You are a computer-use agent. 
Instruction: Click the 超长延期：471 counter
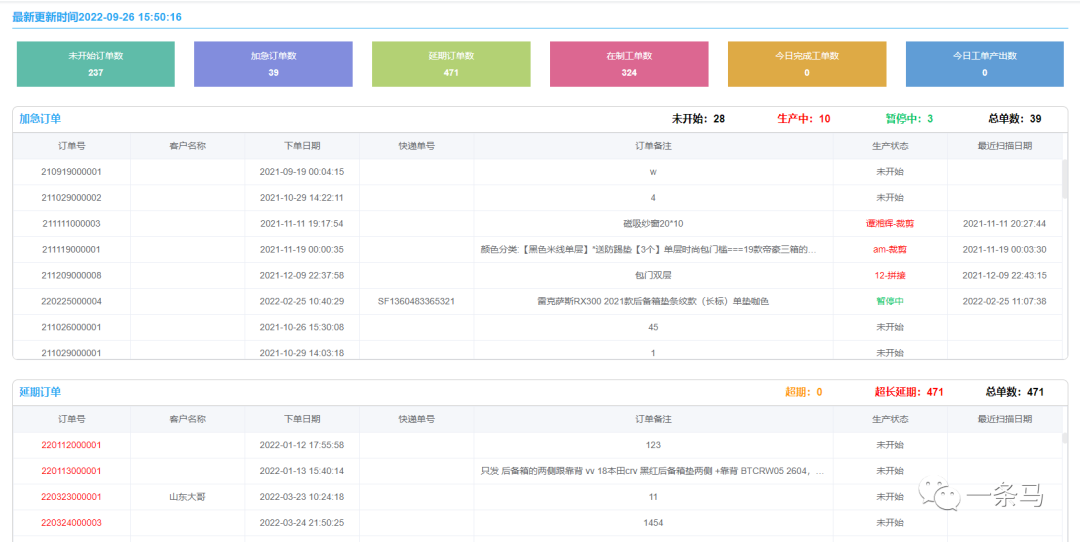[909, 392]
